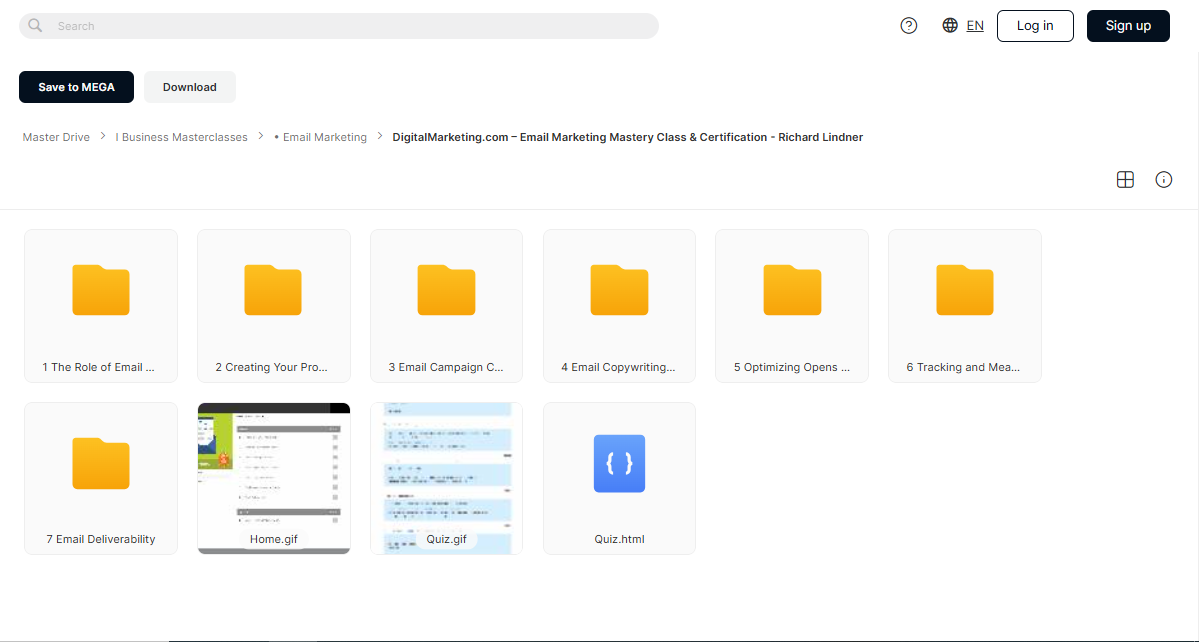Select the Quiz.html file name label

click(x=619, y=539)
